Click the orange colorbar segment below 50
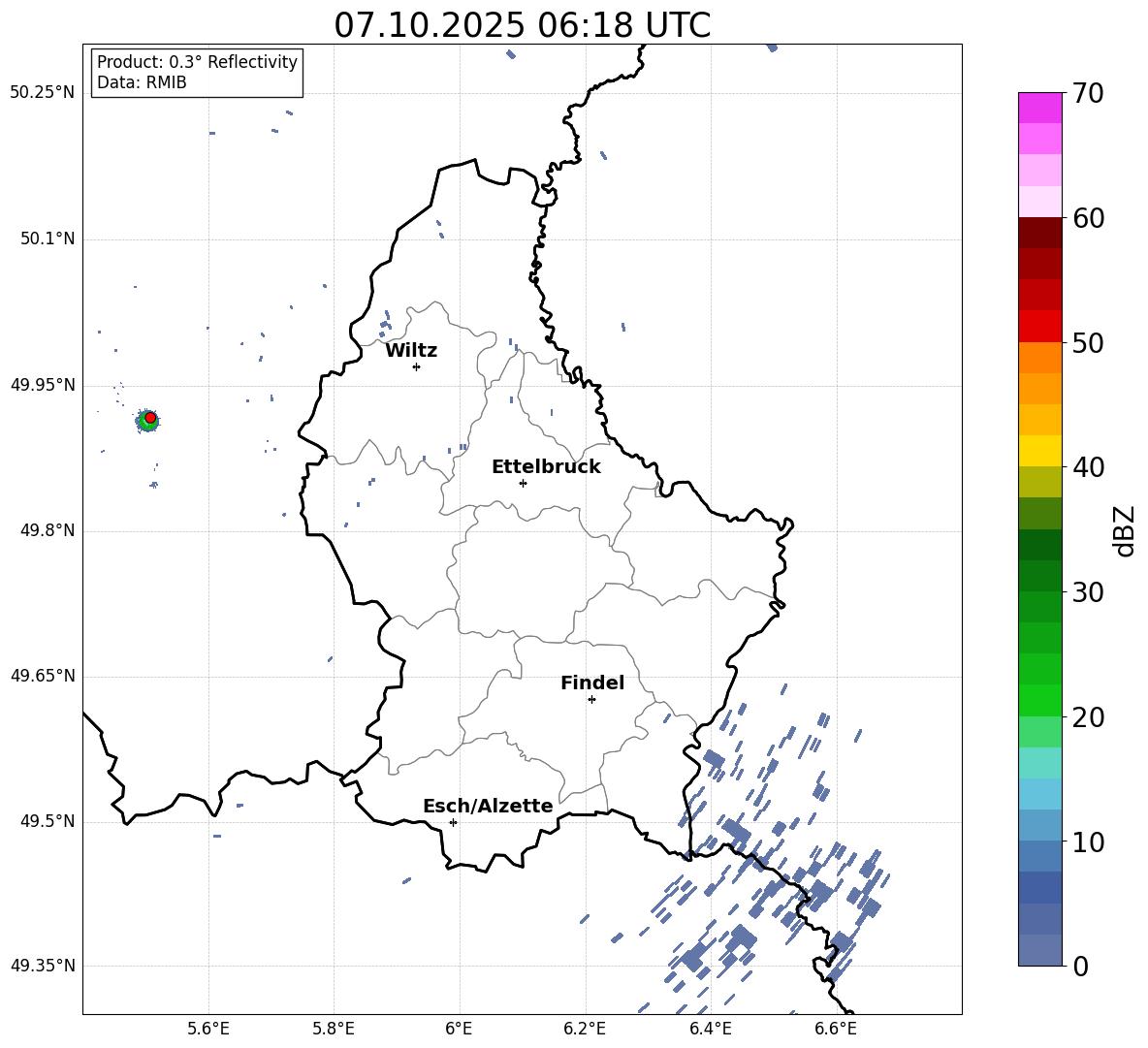1148x1048 pixels. [x=1040, y=358]
